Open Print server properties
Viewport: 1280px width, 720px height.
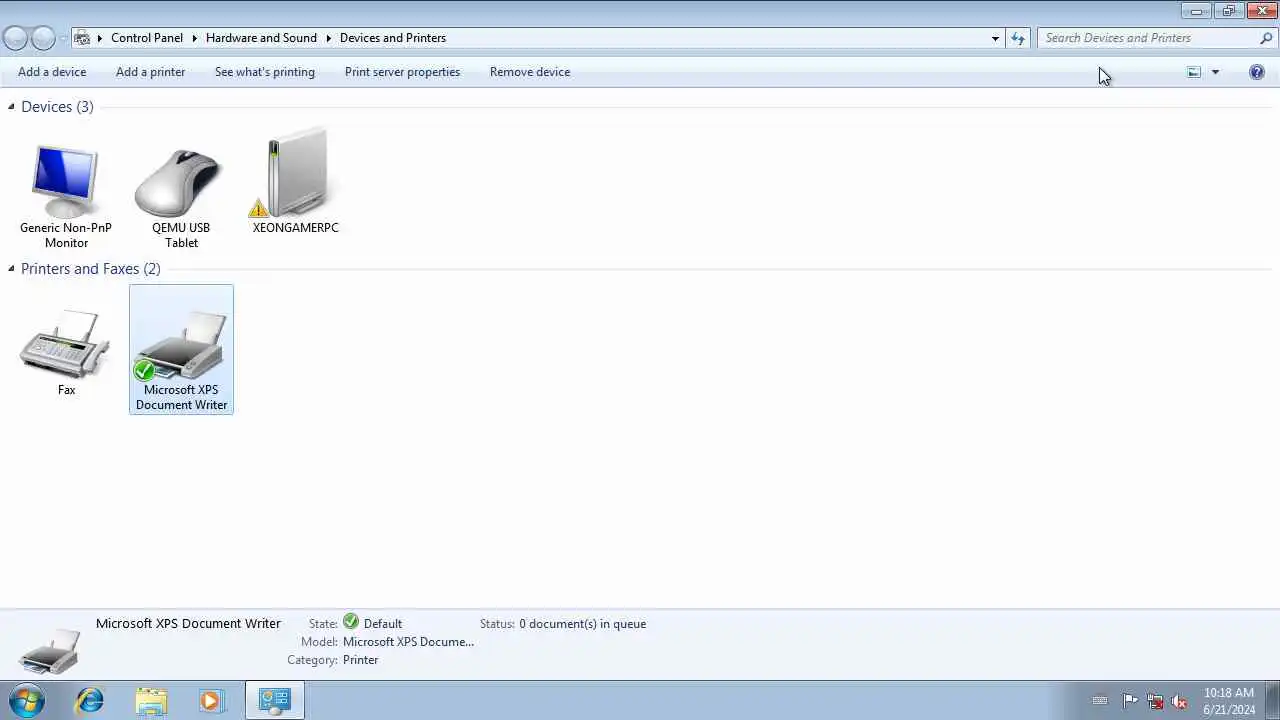402,72
